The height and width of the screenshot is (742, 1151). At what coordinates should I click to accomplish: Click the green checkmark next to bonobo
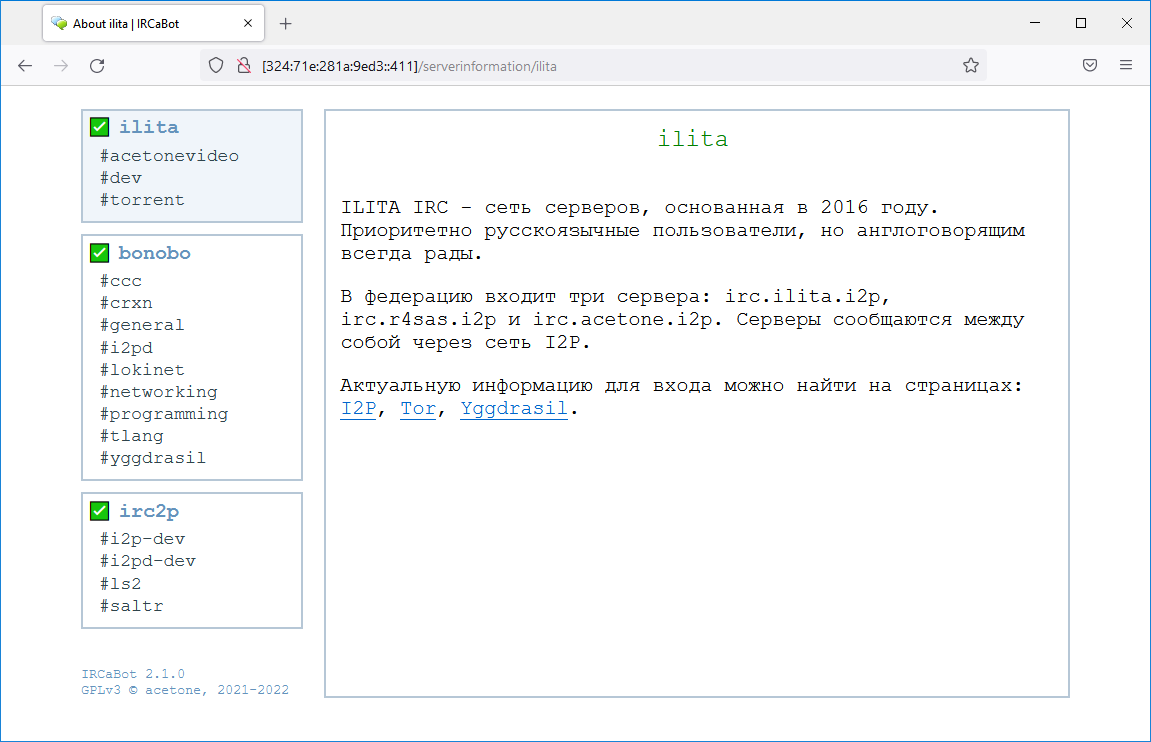click(x=100, y=253)
